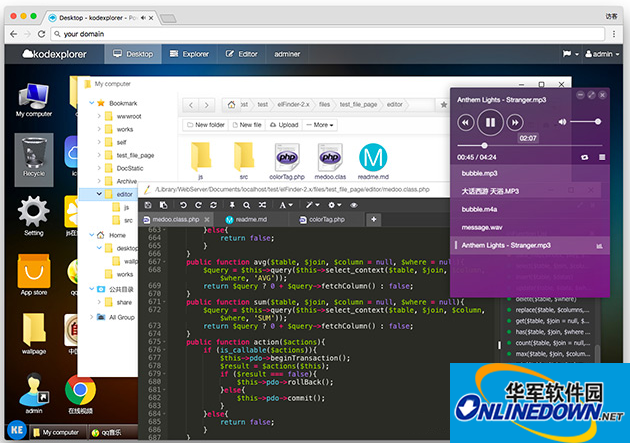The height and width of the screenshot is (443, 630).
Task: Seek on the song progress bar
Action: [530, 145]
